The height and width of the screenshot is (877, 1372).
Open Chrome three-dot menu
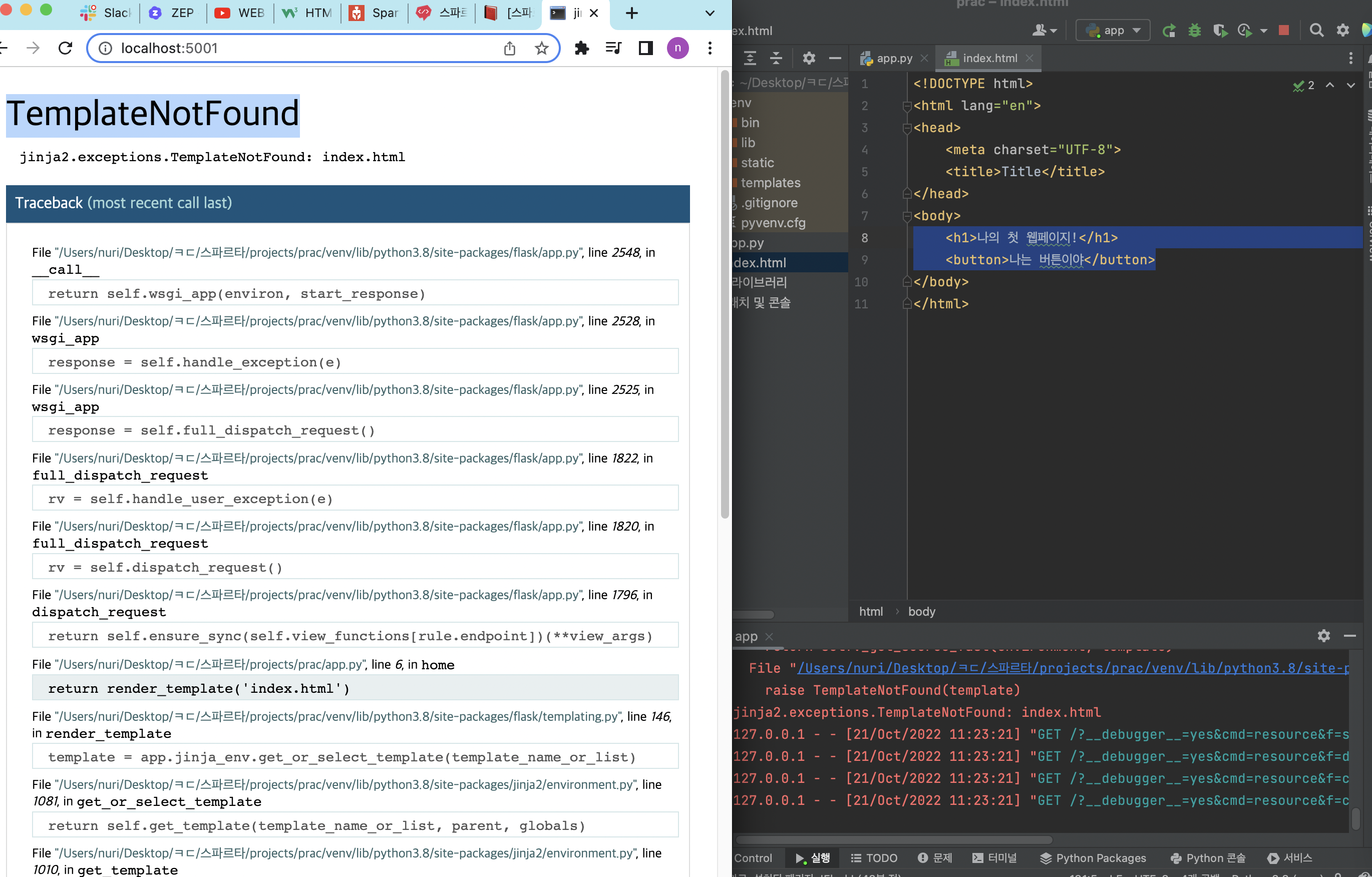pyautogui.click(x=710, y=49)
